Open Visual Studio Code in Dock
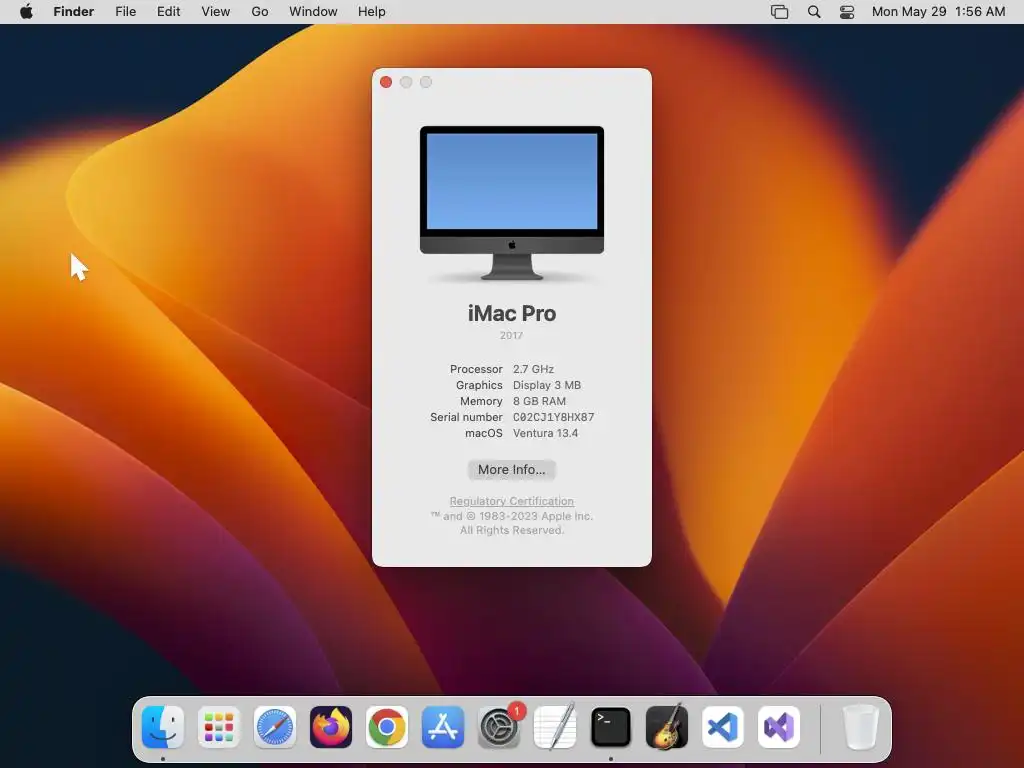 coord(723,727)
